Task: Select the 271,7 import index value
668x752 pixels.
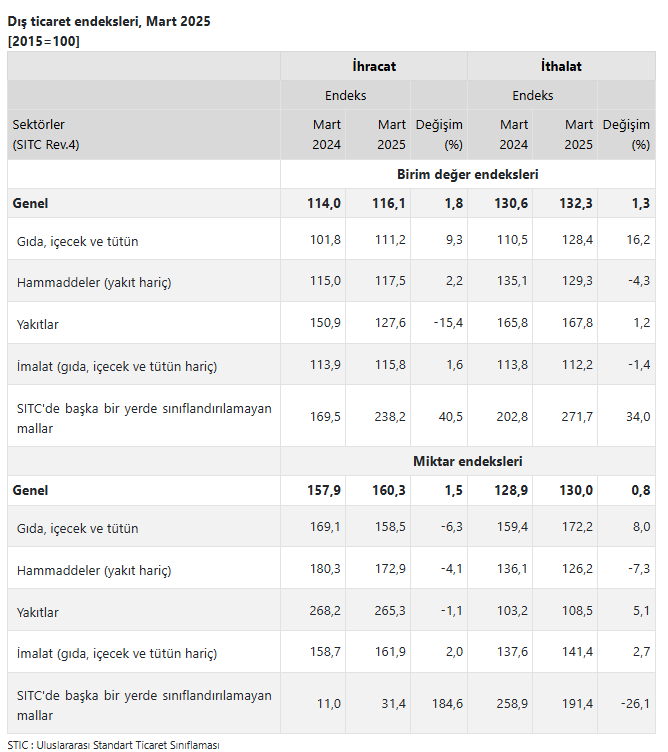Action: tap(577, 416)
